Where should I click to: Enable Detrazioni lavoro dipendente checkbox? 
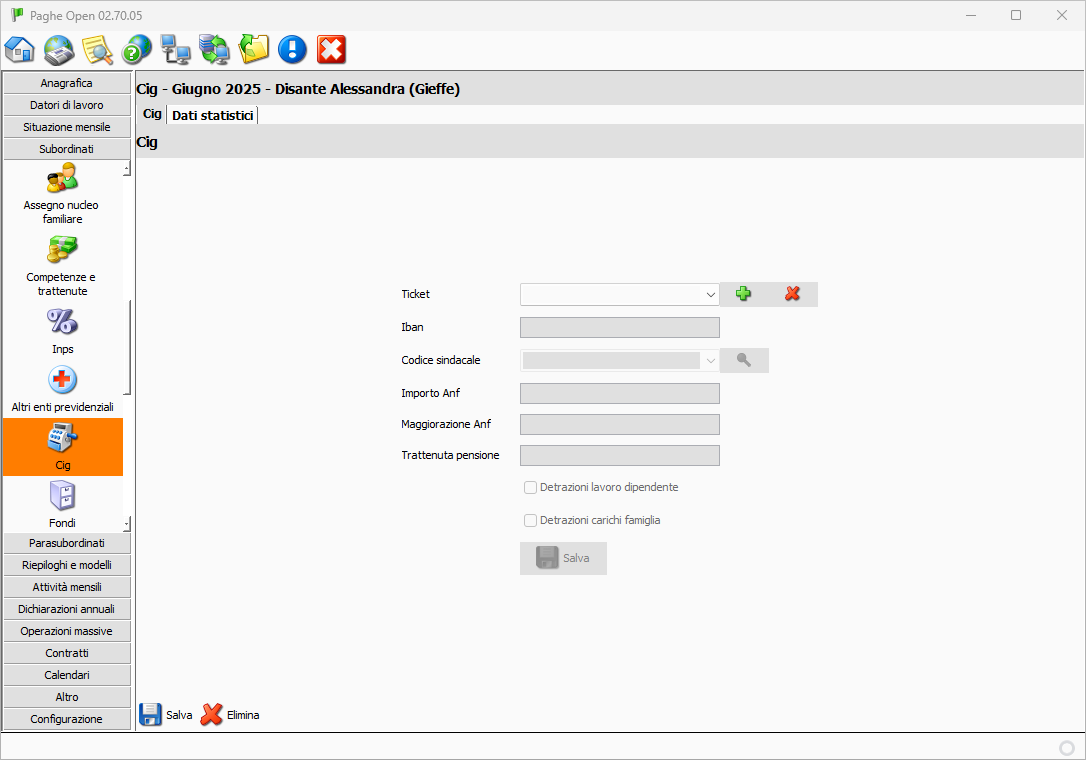[531, 488]
